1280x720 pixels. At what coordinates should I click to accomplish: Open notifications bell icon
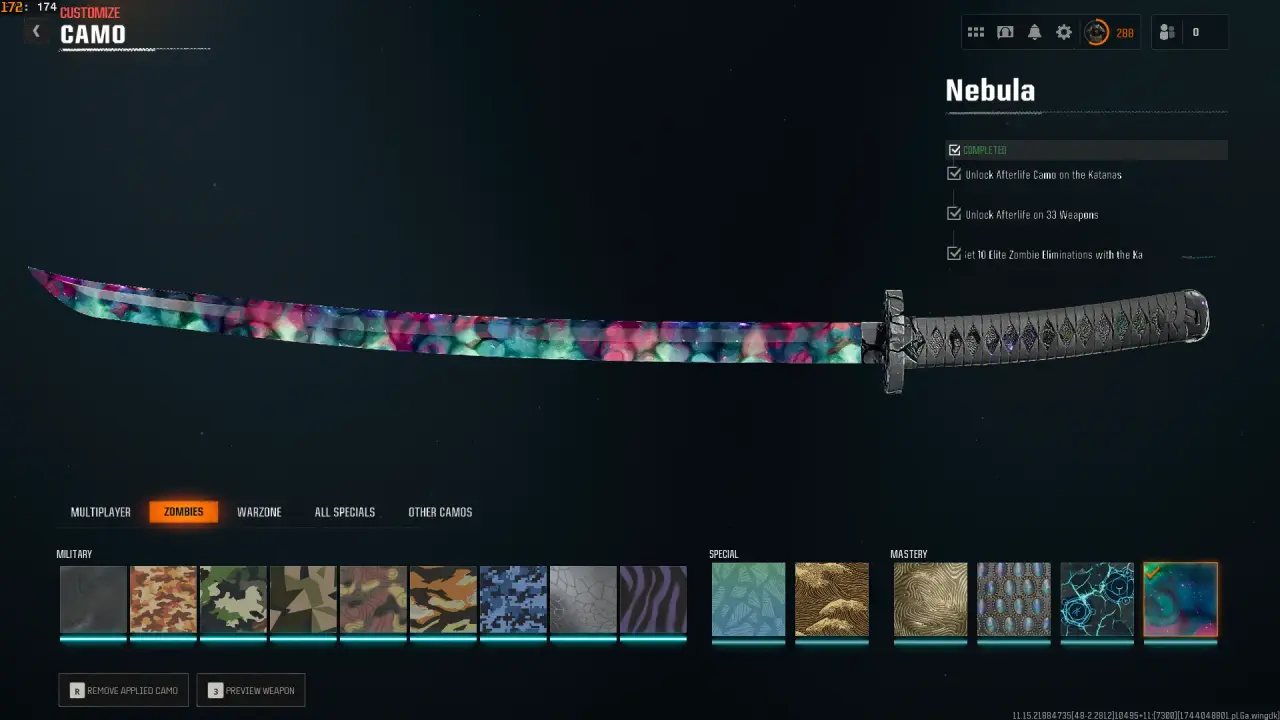(x=1034, y=32)
